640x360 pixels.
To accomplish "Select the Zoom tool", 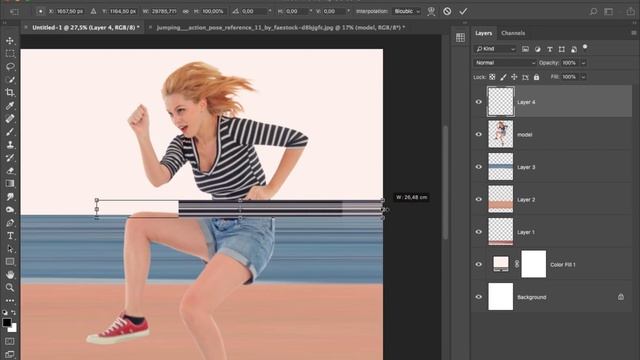I will tap(10, 288).
